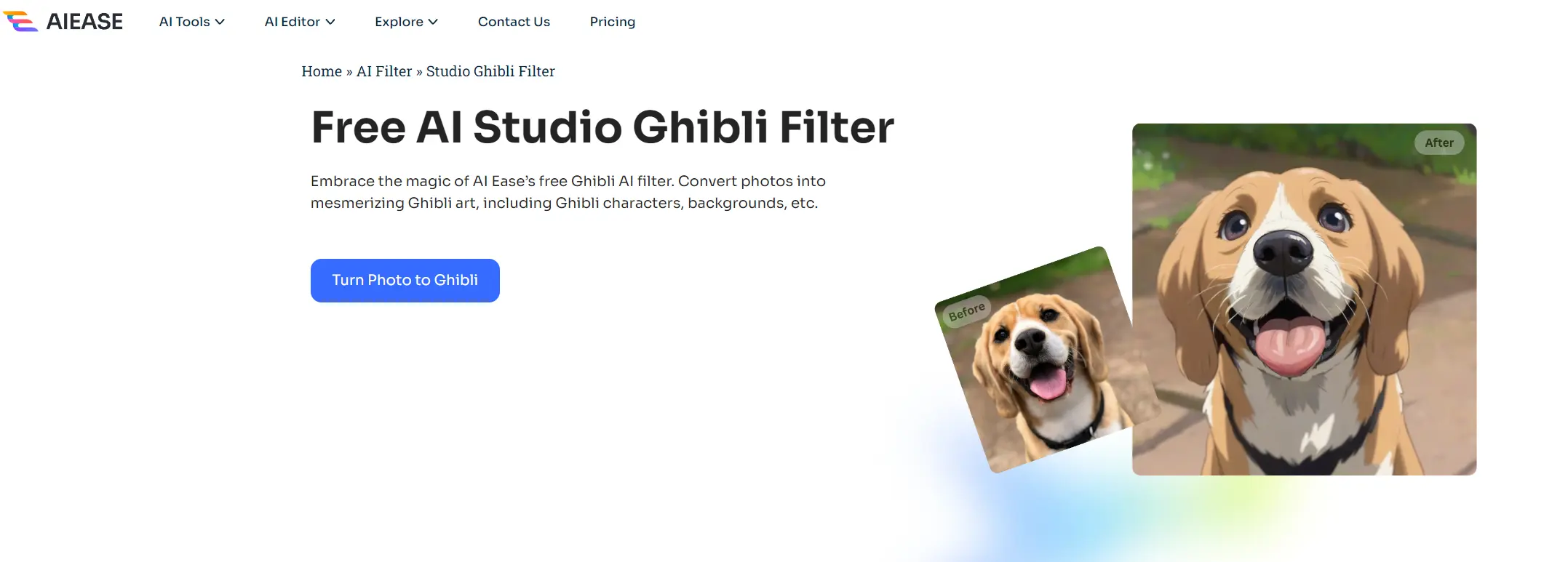
Task: Expand the AI Tools dropdown chevron
Action: click(x=220, y=22)
